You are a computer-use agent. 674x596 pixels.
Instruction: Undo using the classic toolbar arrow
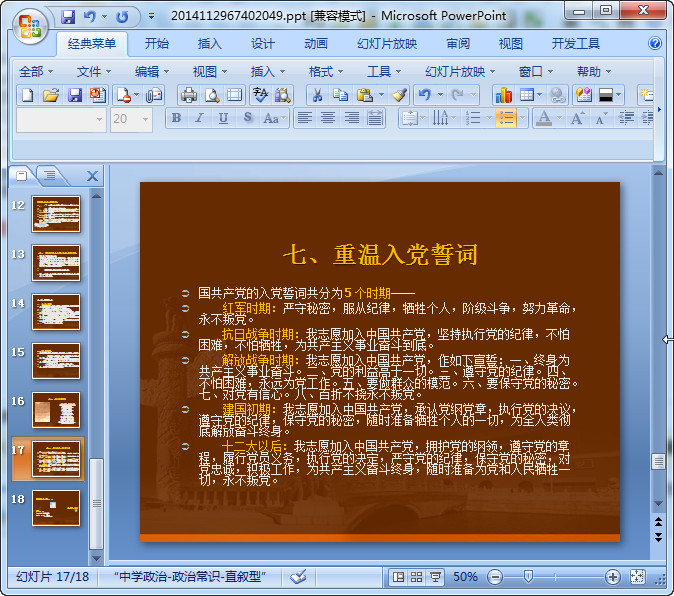(x=425, y=95)
